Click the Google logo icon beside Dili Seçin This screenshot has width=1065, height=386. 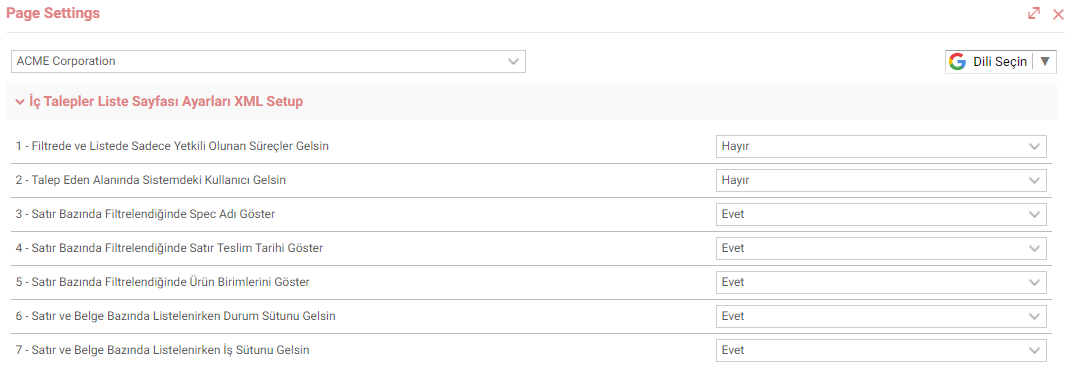[958, 62]
